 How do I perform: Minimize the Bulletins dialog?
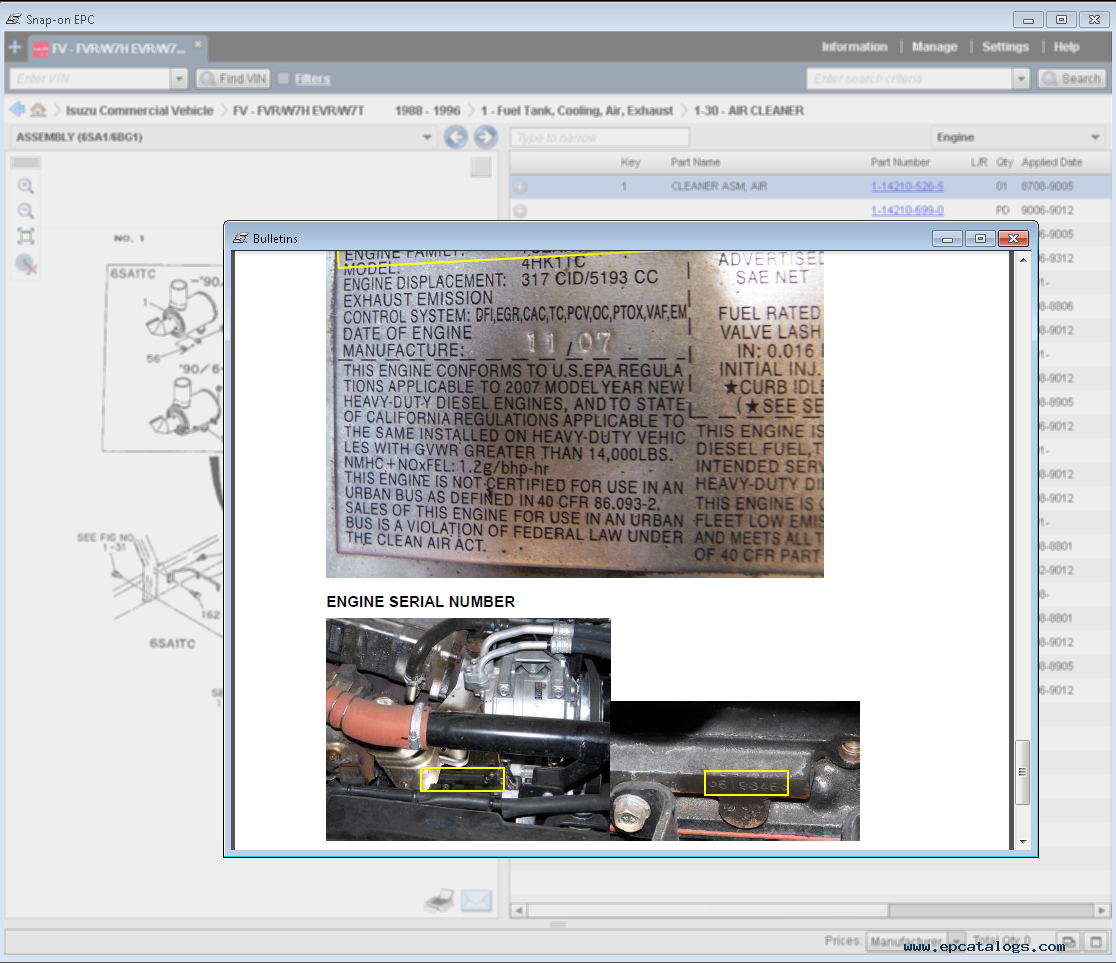(947, 238)
